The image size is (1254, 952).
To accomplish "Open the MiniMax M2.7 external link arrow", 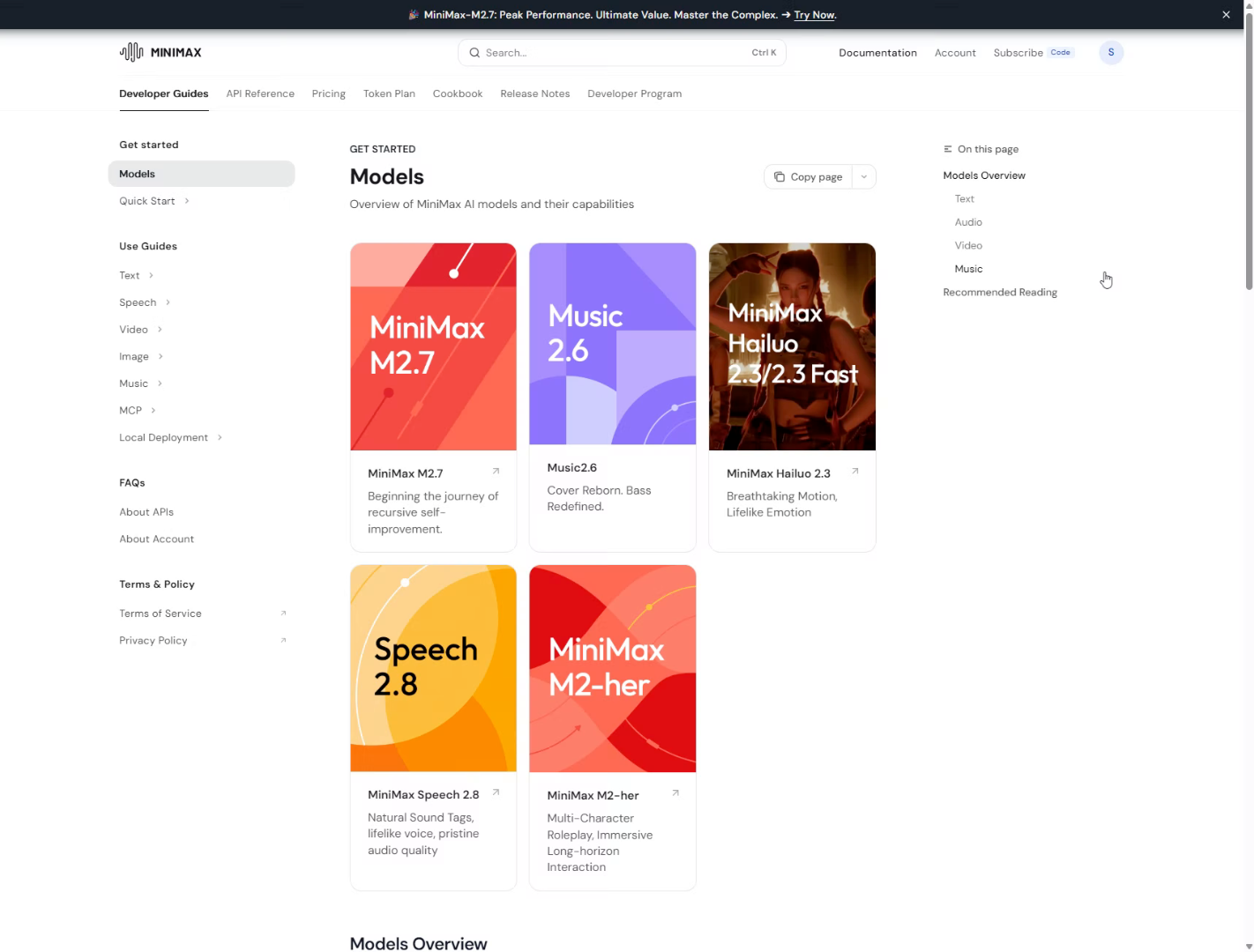I will (x=496, y=471).
